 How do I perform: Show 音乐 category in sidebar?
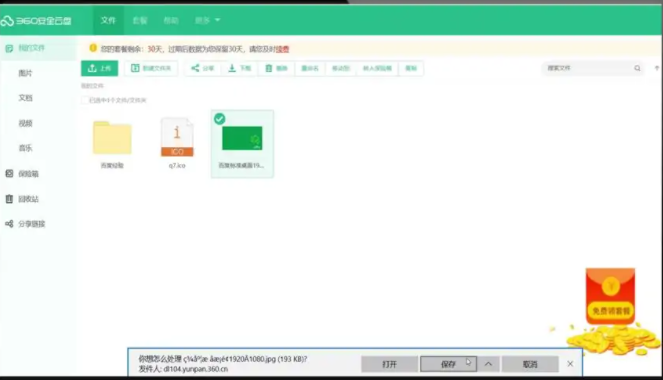[25, 148]
